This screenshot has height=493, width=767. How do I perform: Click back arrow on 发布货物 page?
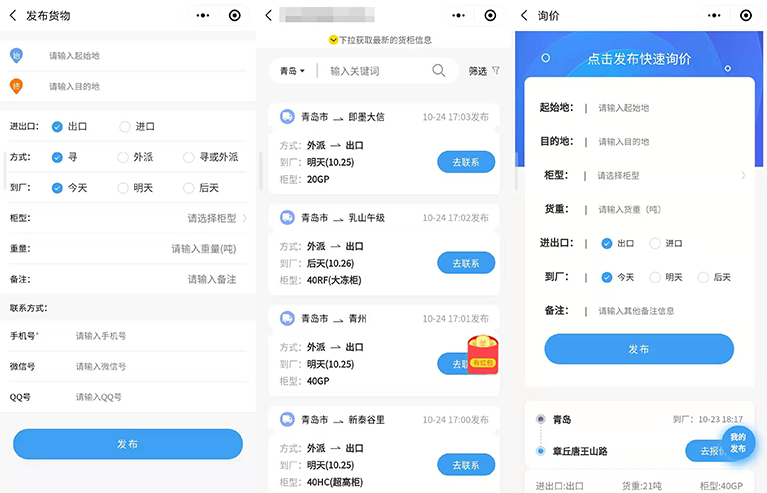tap(13, 16)
